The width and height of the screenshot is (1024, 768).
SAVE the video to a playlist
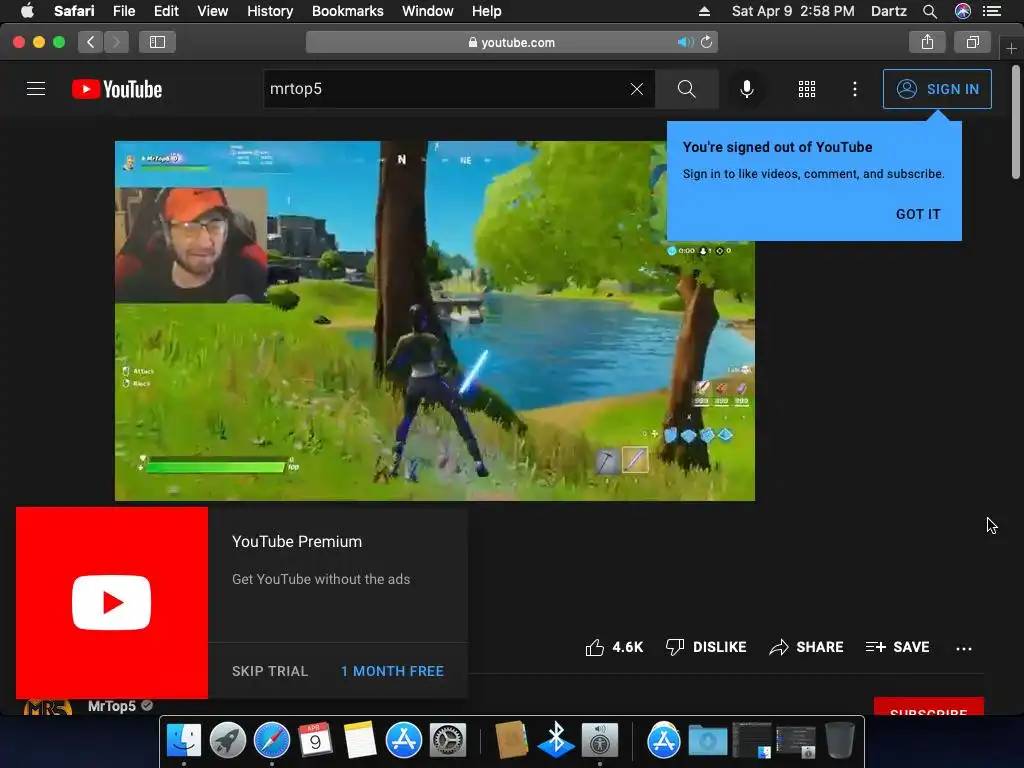click(897, 647)
